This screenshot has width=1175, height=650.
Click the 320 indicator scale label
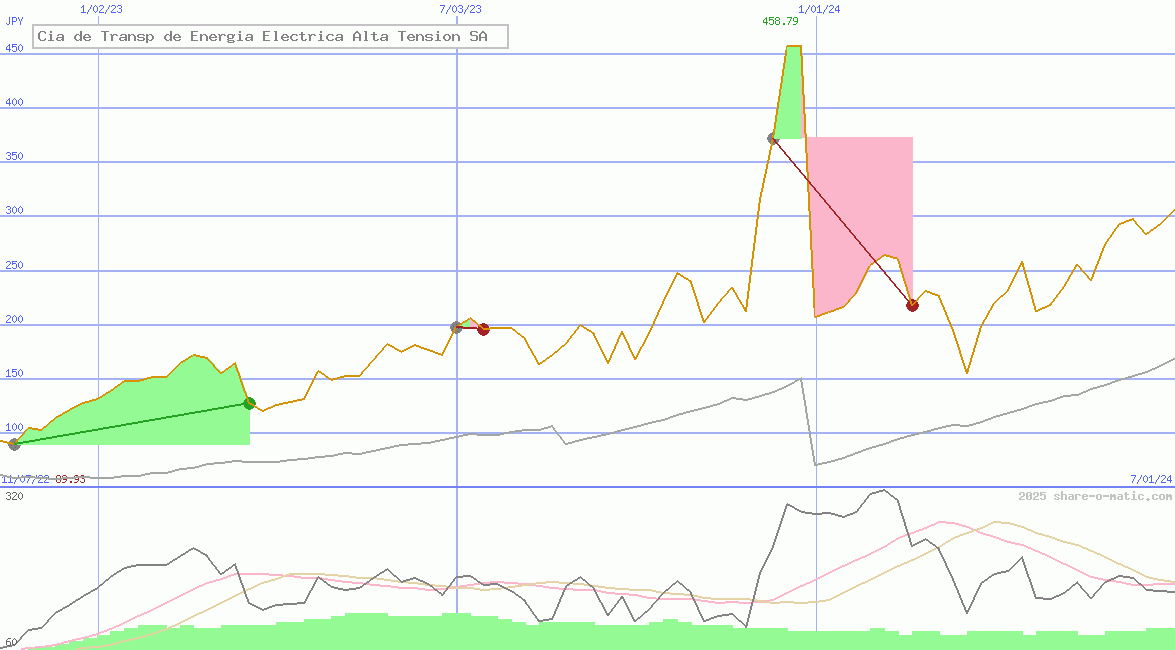pos(14,496)
